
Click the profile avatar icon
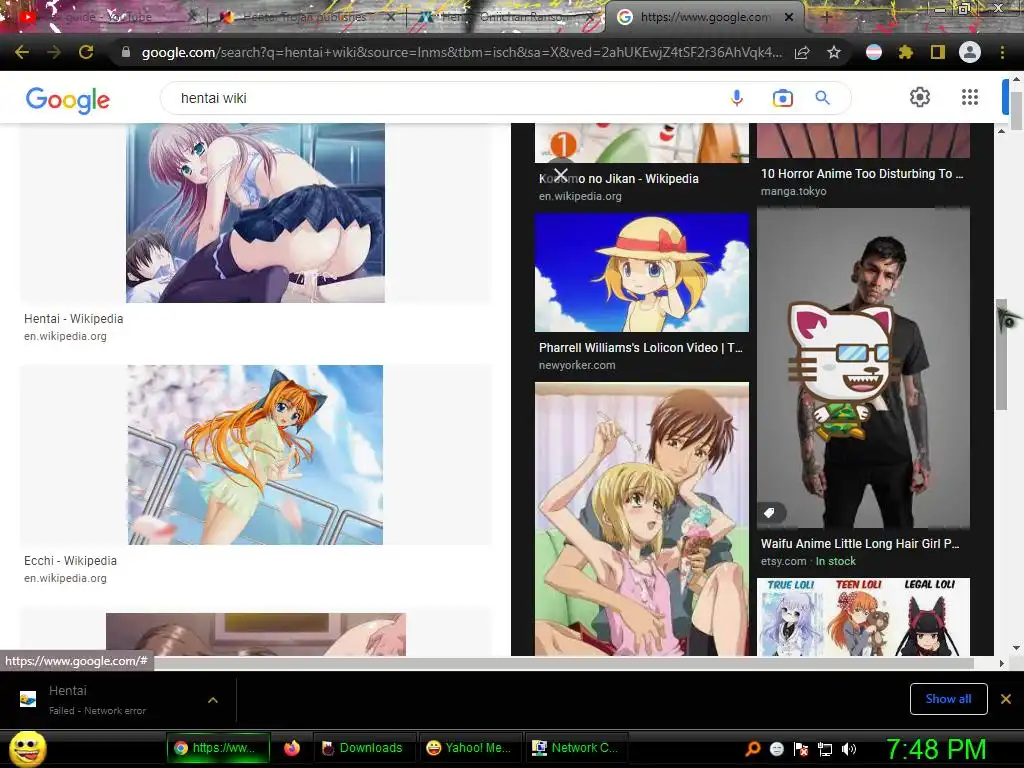[970, 52]
